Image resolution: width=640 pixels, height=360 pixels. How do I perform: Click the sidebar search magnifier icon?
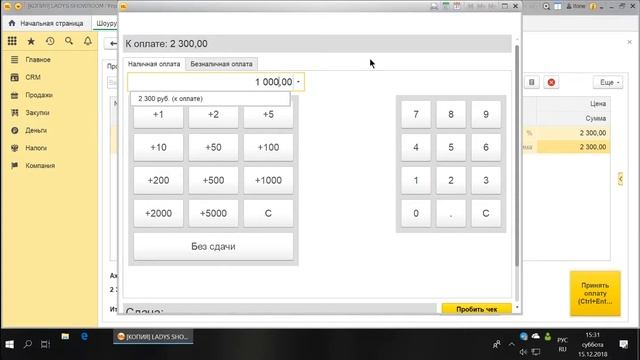(69, 41)
